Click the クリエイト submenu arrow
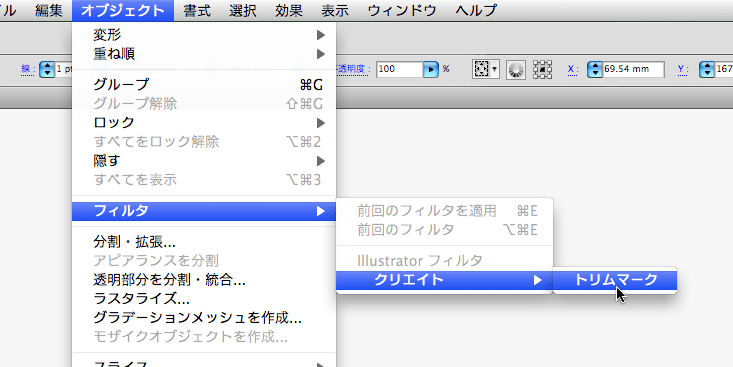Viewport: 733px width, 367px height. [x=538, y=280]
